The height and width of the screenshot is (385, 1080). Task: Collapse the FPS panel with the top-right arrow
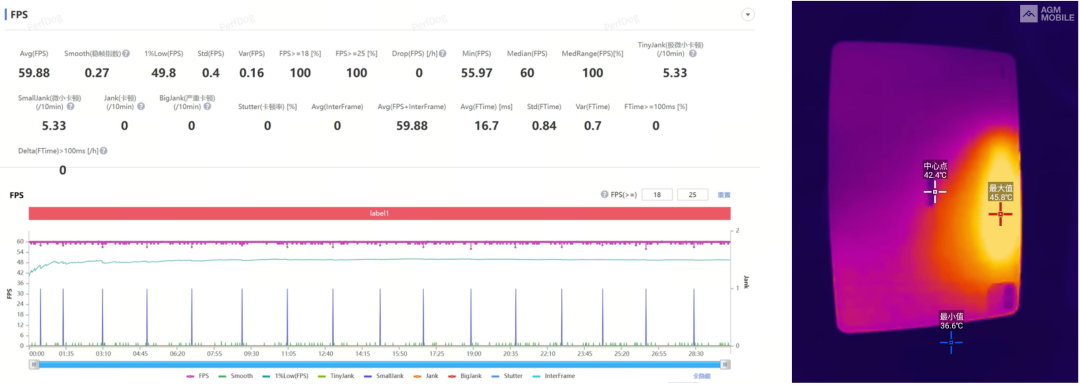747,14
